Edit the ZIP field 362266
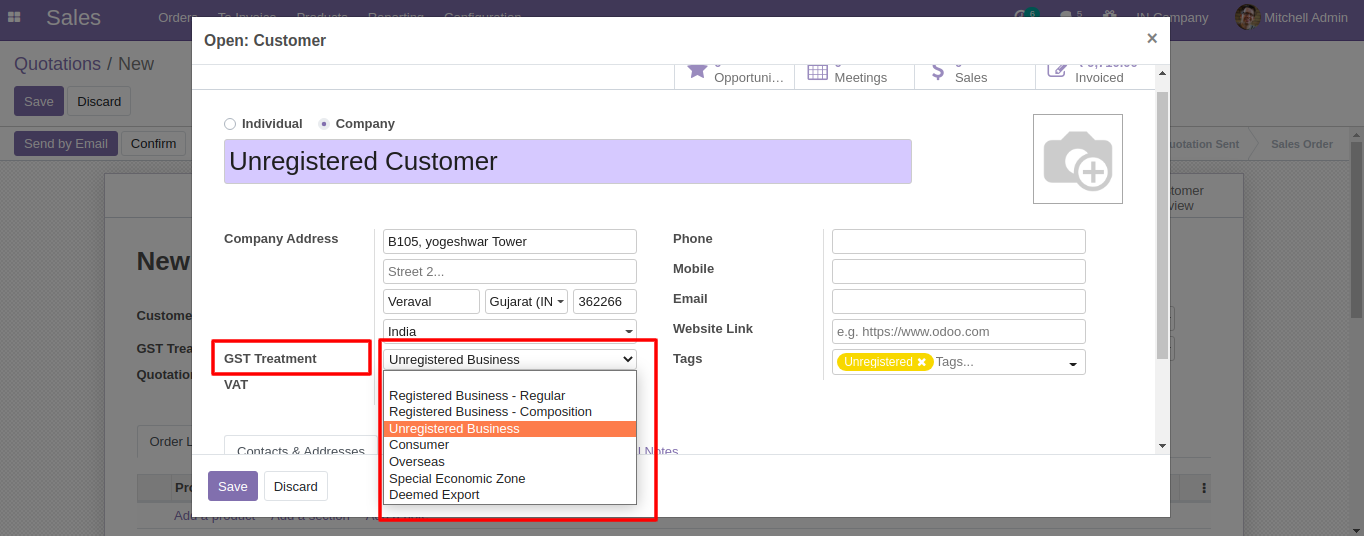 point(605,301)
